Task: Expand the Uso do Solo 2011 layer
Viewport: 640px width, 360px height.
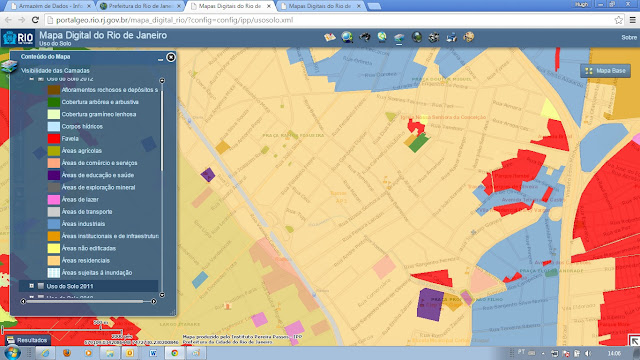Action: tap(31, 286)
